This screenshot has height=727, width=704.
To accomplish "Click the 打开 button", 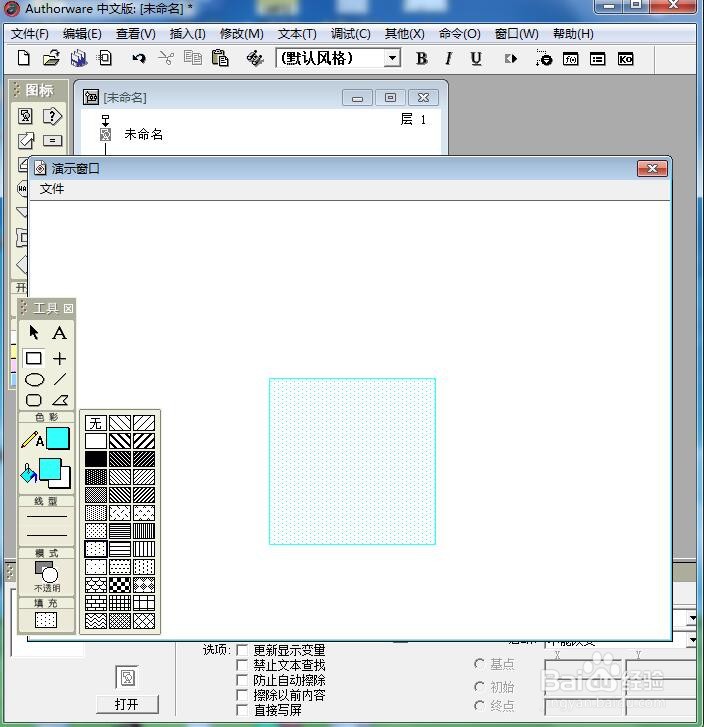I will tap(127, 704).
